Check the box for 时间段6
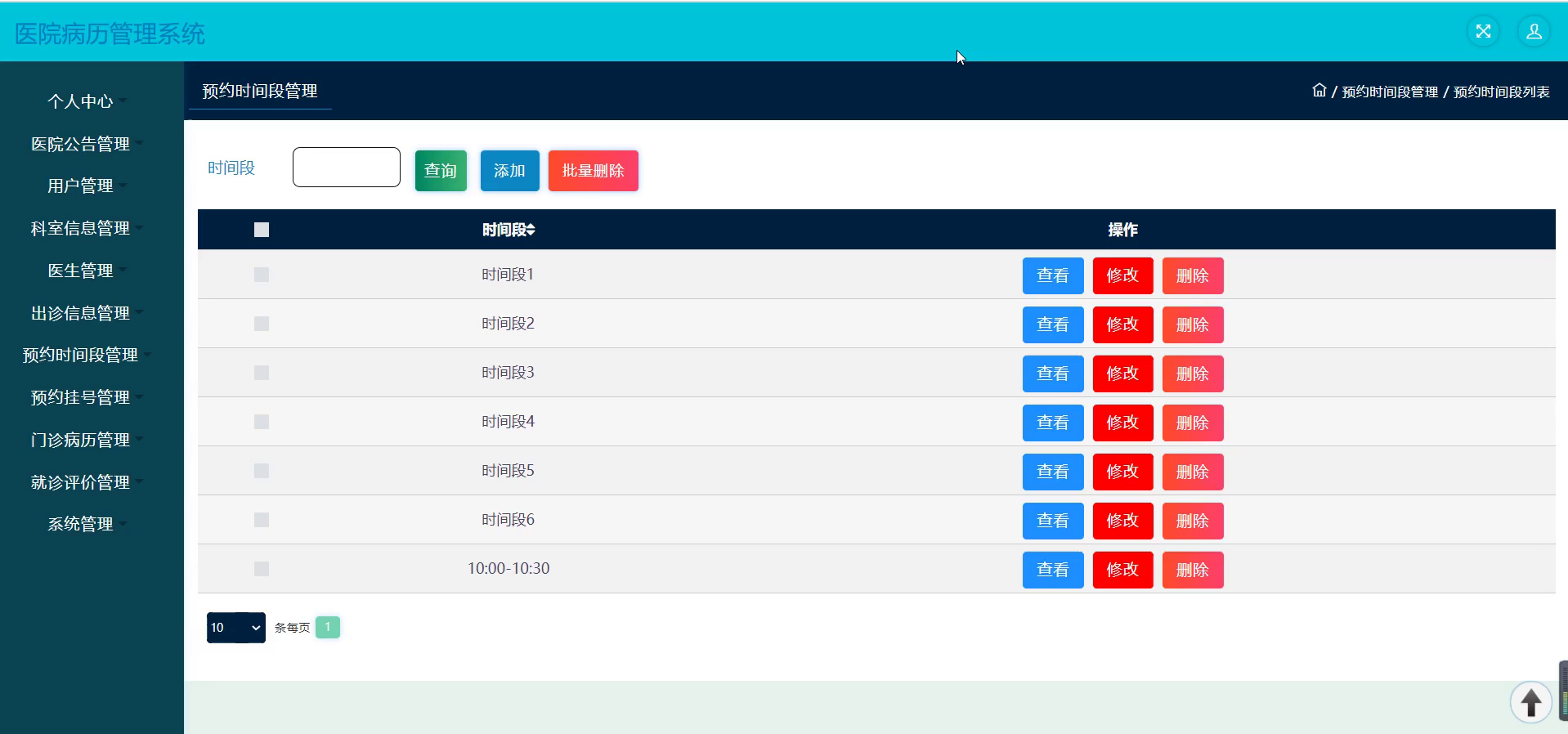 click(x=262, y=520)
